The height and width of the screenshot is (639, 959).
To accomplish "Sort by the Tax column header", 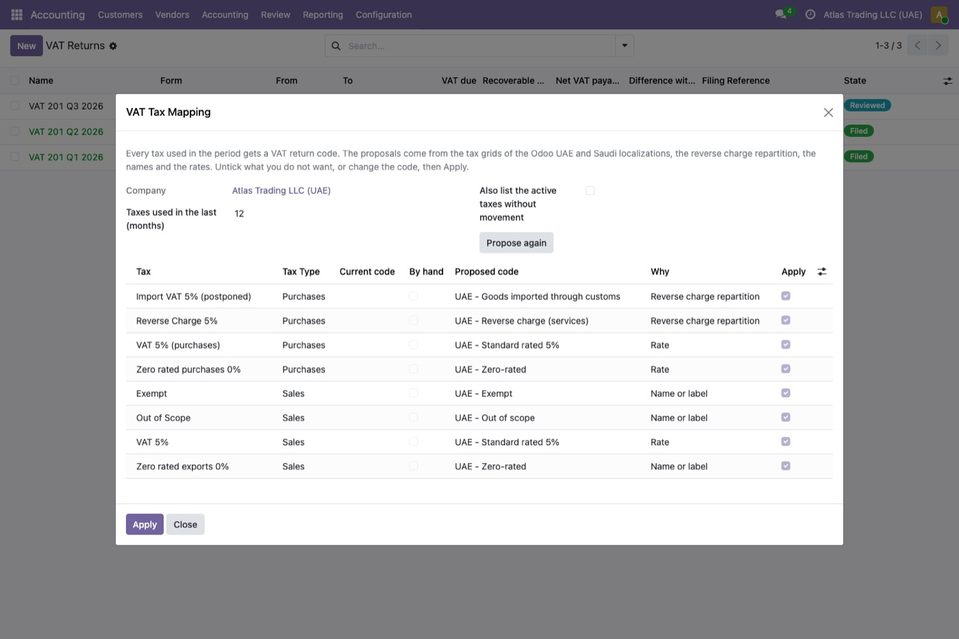I will [144, 271].
